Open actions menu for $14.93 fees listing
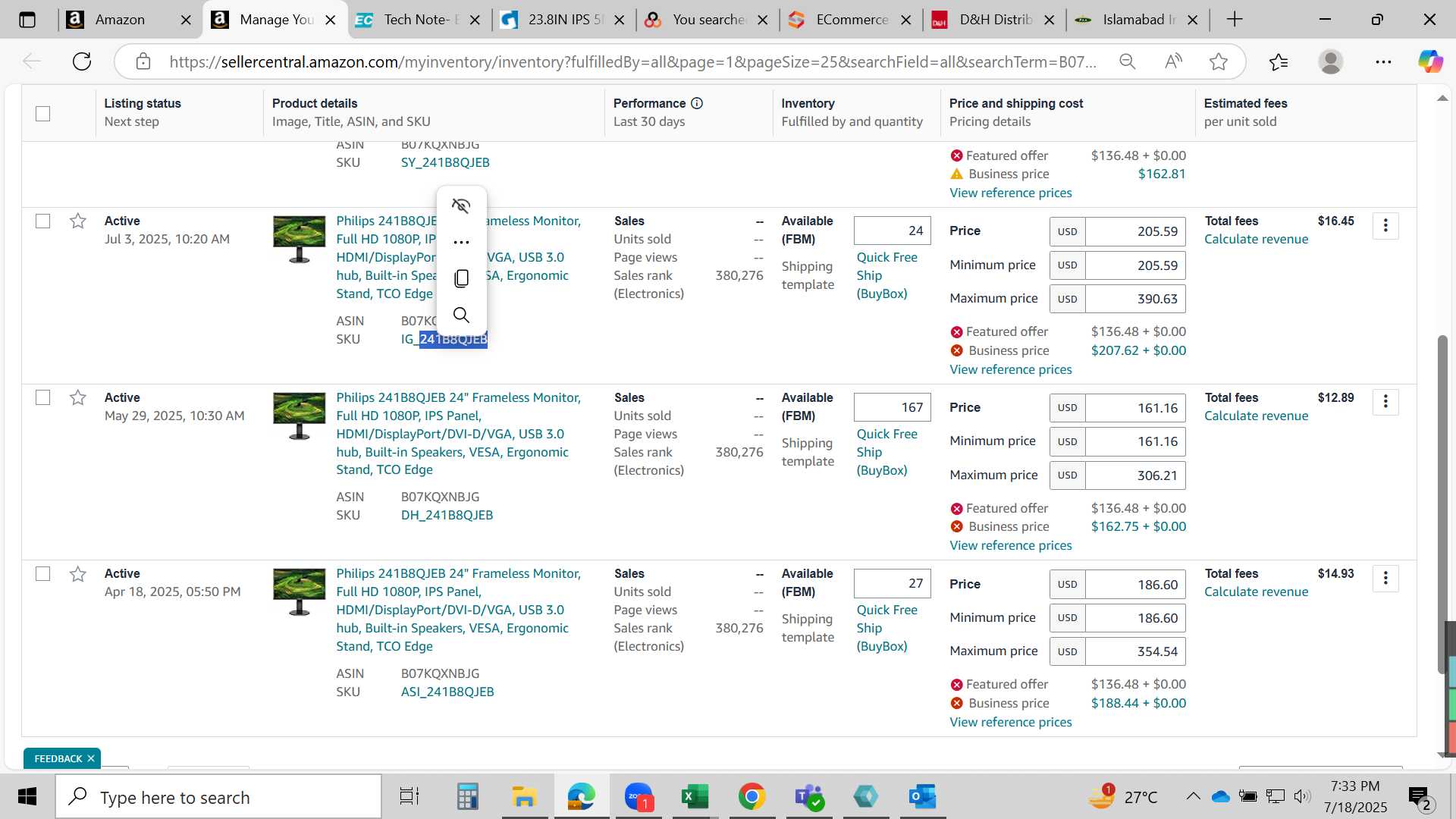Viewport: 1456px width, 819px height. pyautogui.click(x=1385, y=579)
